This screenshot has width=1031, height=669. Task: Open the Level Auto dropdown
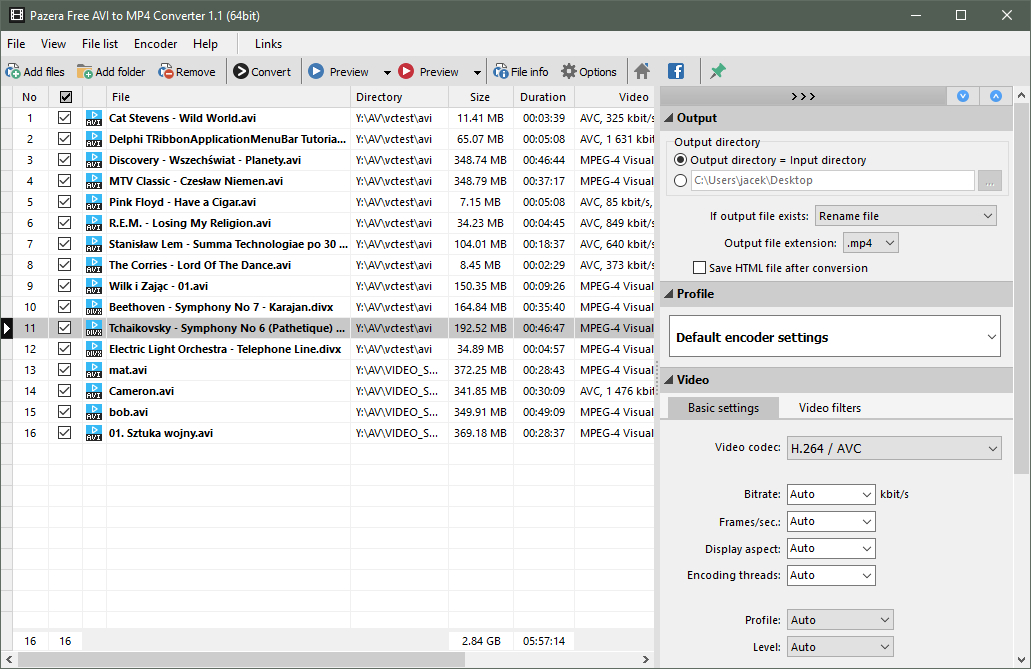pyautogui.click(x=840, y=647)
